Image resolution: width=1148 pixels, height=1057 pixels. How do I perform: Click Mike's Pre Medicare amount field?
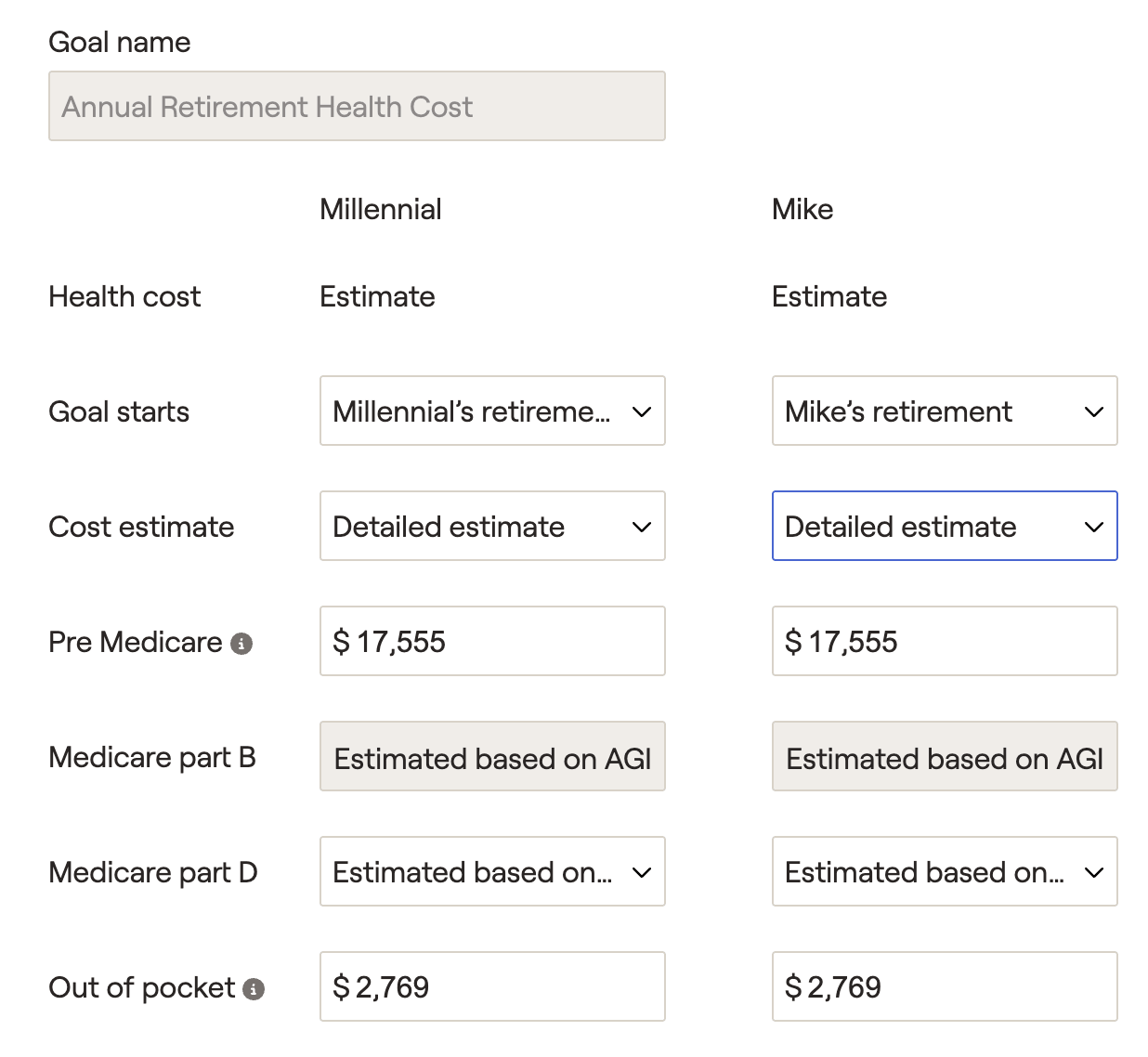(944, 641)
